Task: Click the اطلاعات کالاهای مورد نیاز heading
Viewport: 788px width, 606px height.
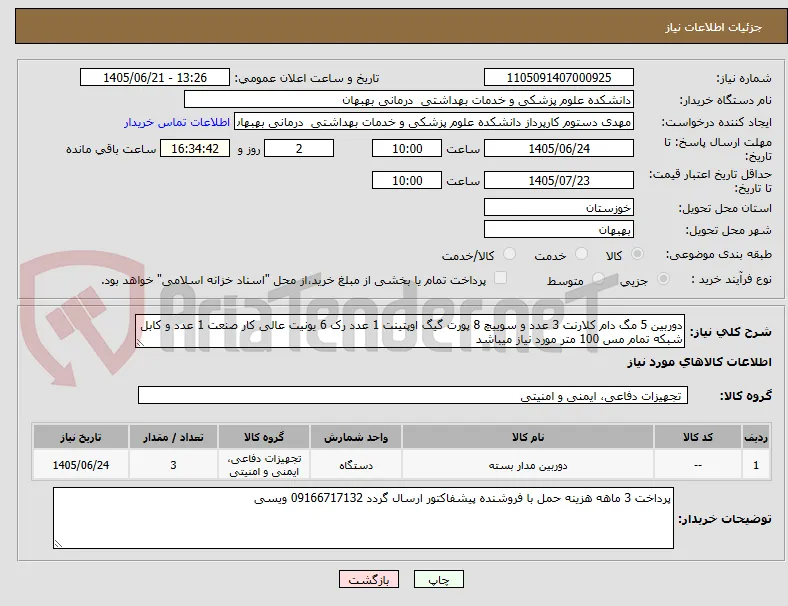Action: [x=699, y=362]
